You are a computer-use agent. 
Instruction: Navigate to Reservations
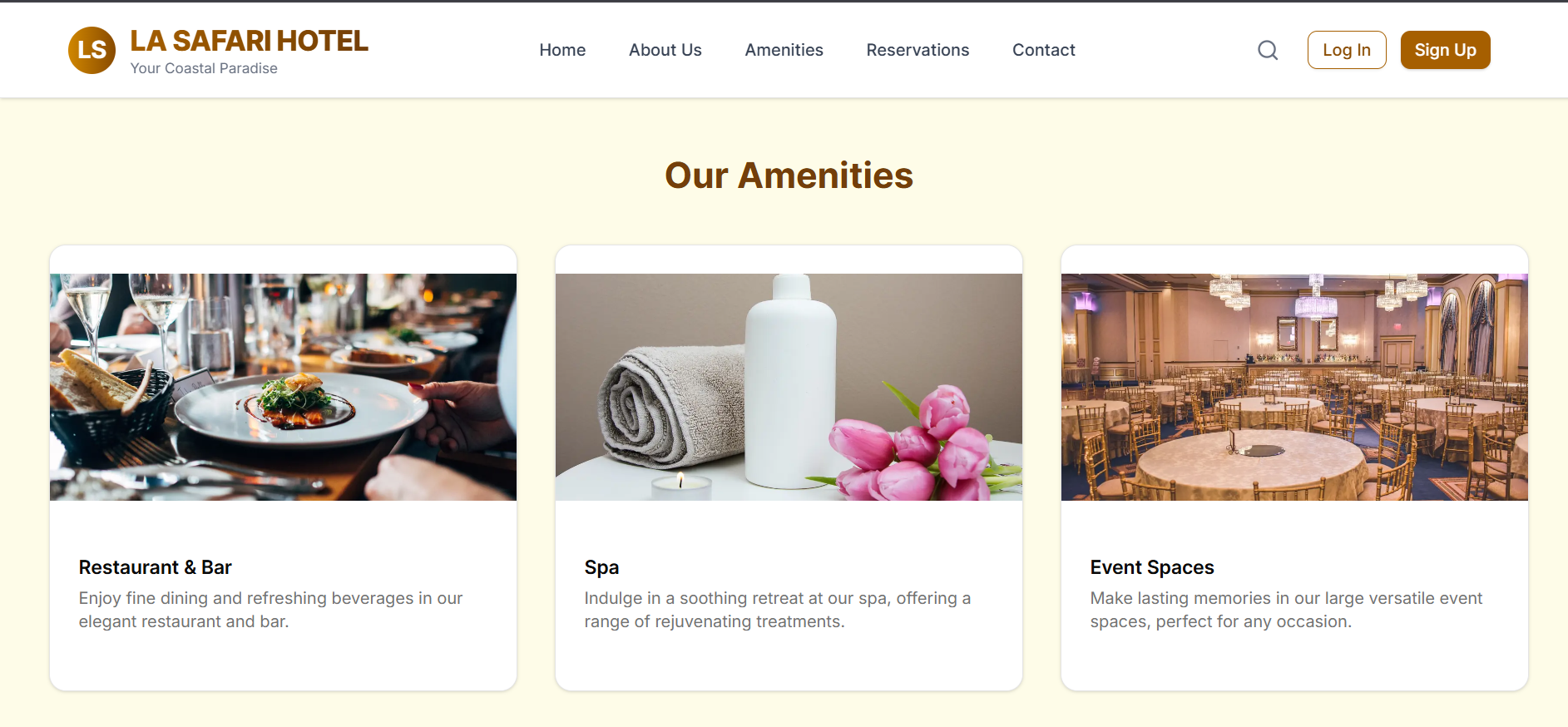[x=918, y=50]
